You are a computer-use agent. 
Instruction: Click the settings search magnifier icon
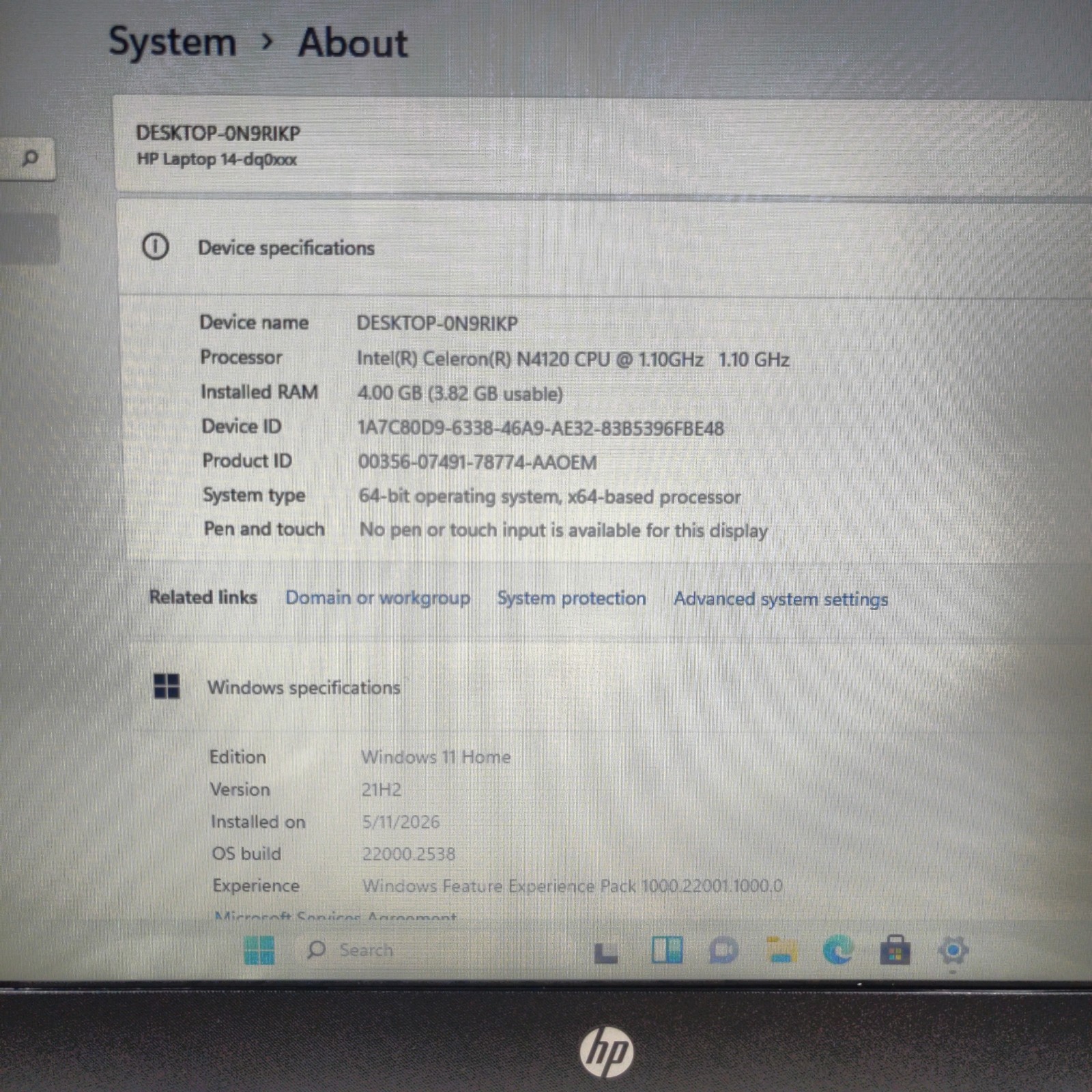coord(29,159)
